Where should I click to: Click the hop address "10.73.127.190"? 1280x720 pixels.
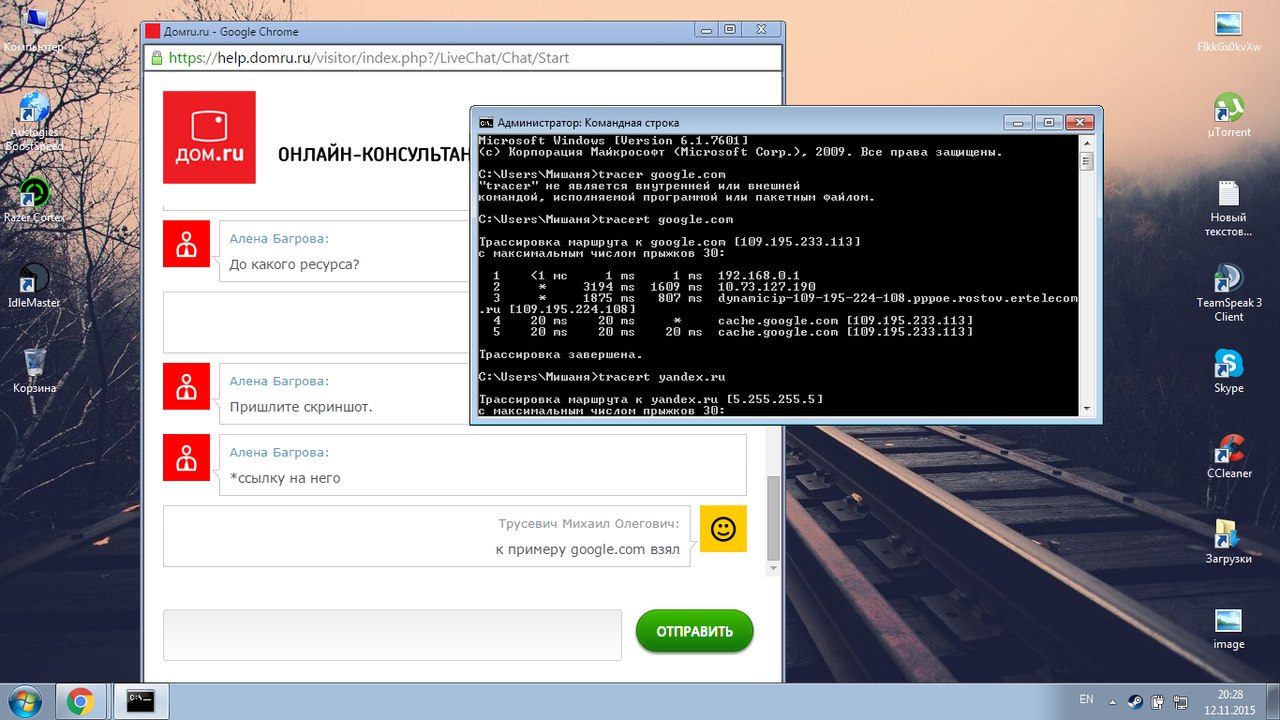click(766, 286)
